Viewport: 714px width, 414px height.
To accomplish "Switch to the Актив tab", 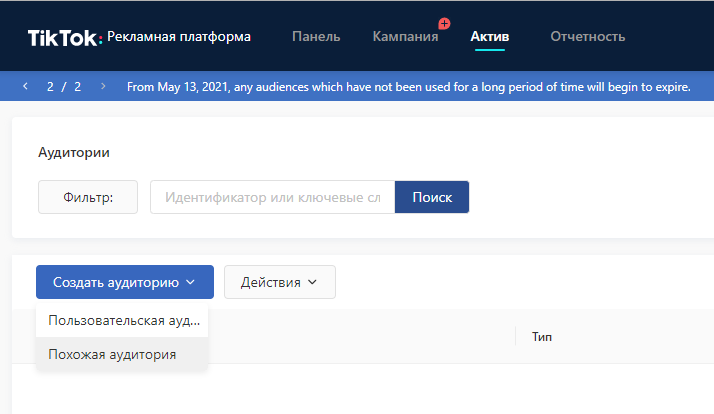I will [x=490, y=36].
